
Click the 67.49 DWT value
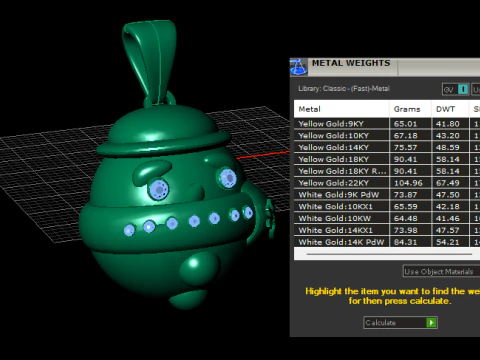click(448, 183)
